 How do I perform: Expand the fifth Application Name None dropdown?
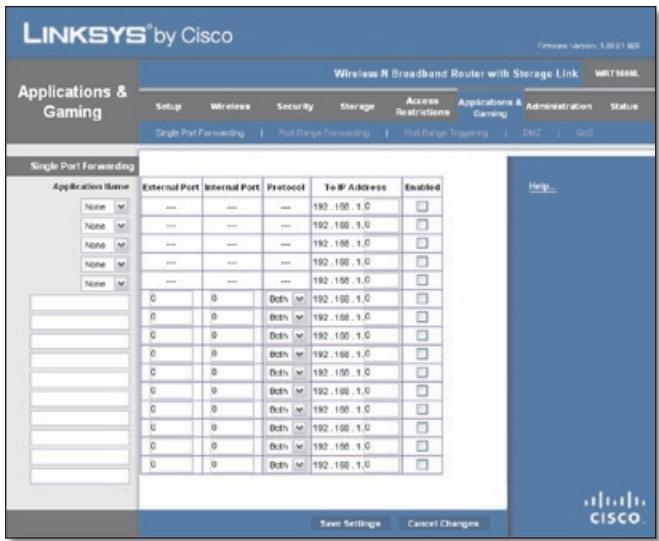(x=104, y=284)
